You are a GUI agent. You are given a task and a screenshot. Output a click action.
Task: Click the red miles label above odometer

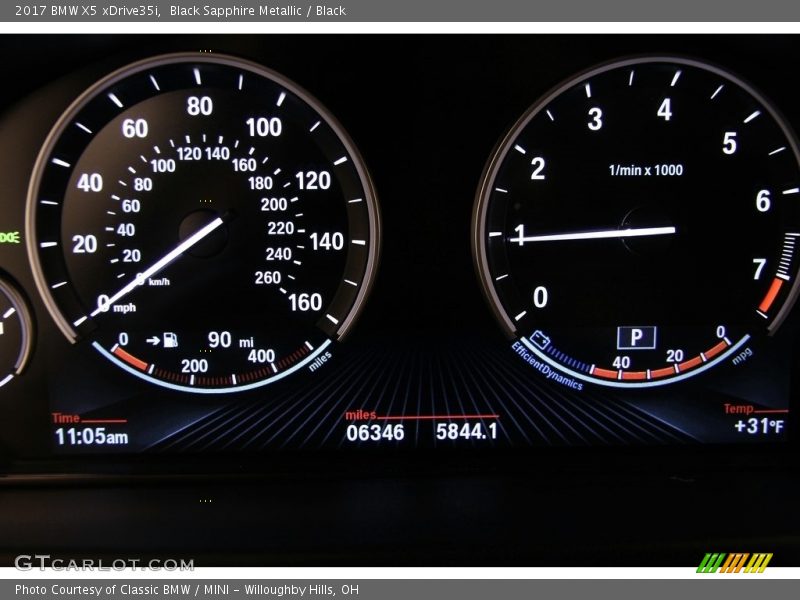coord(361,414)
